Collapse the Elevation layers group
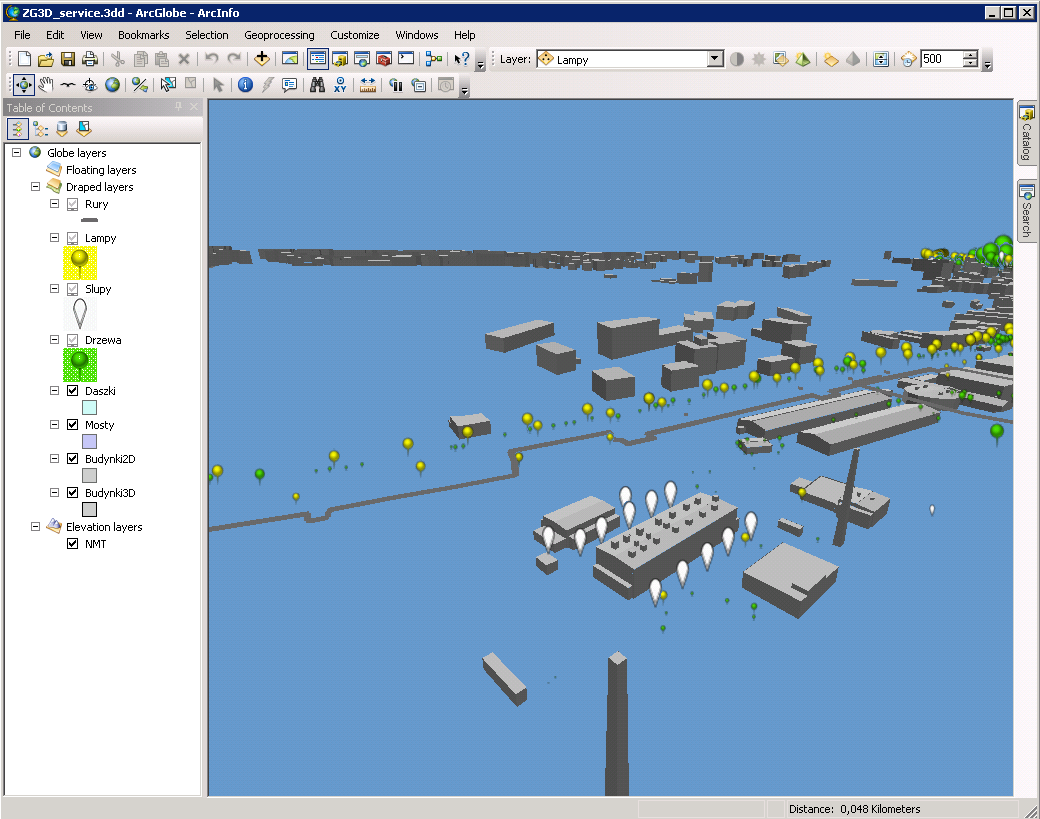The image size is (1040, 819). [x=36, y=527]
